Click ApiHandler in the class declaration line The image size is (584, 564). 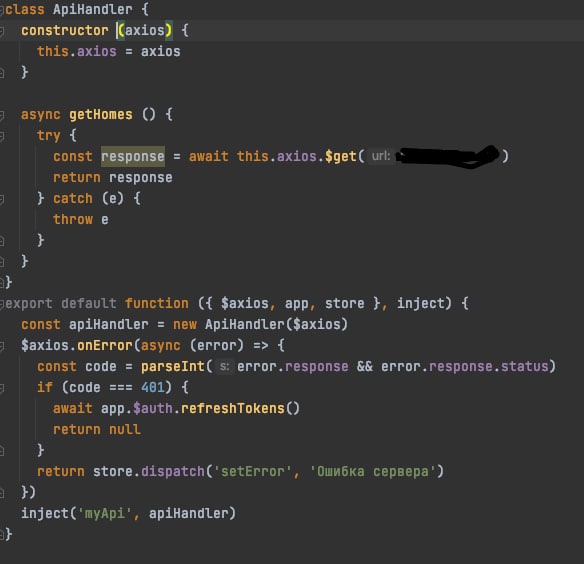pyautogui.click(x=92, y=10)
